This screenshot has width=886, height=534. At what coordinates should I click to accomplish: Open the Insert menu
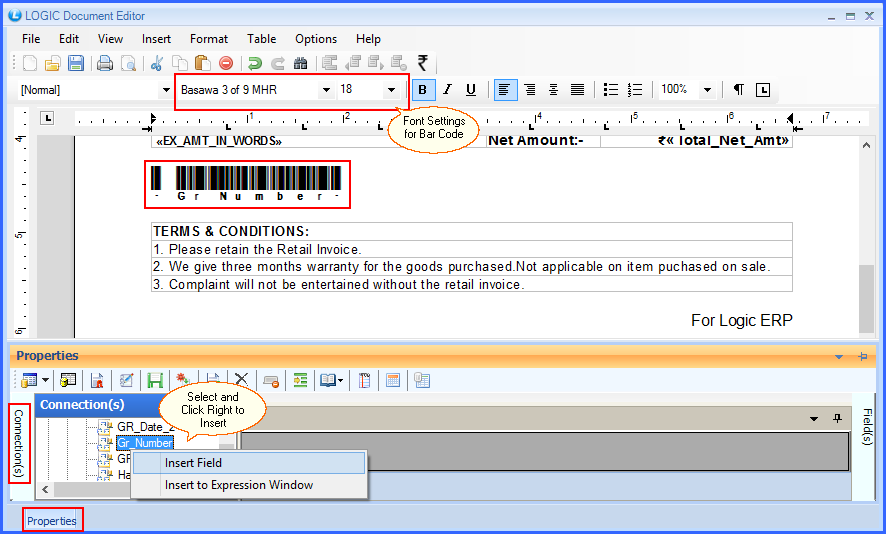pyautogui.click(x=157, y=39)
